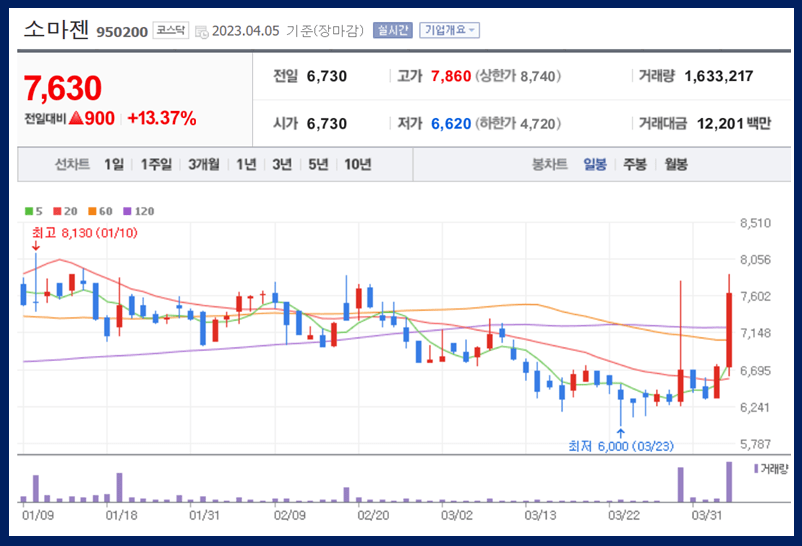This screenshot has width=802, height=546.
Task: Open the 기업개요 dropdown
Action: point(449,30)
